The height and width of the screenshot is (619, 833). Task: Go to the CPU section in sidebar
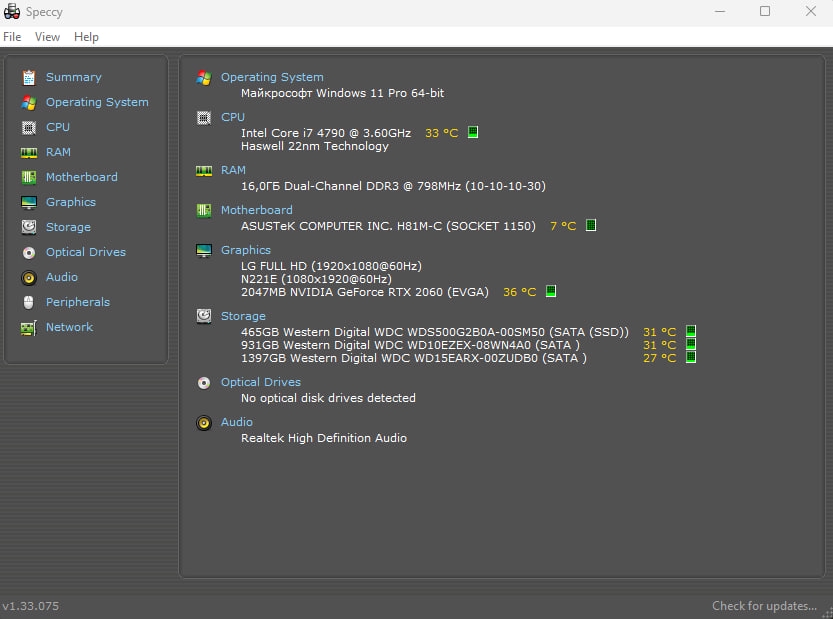pos(58,127)
